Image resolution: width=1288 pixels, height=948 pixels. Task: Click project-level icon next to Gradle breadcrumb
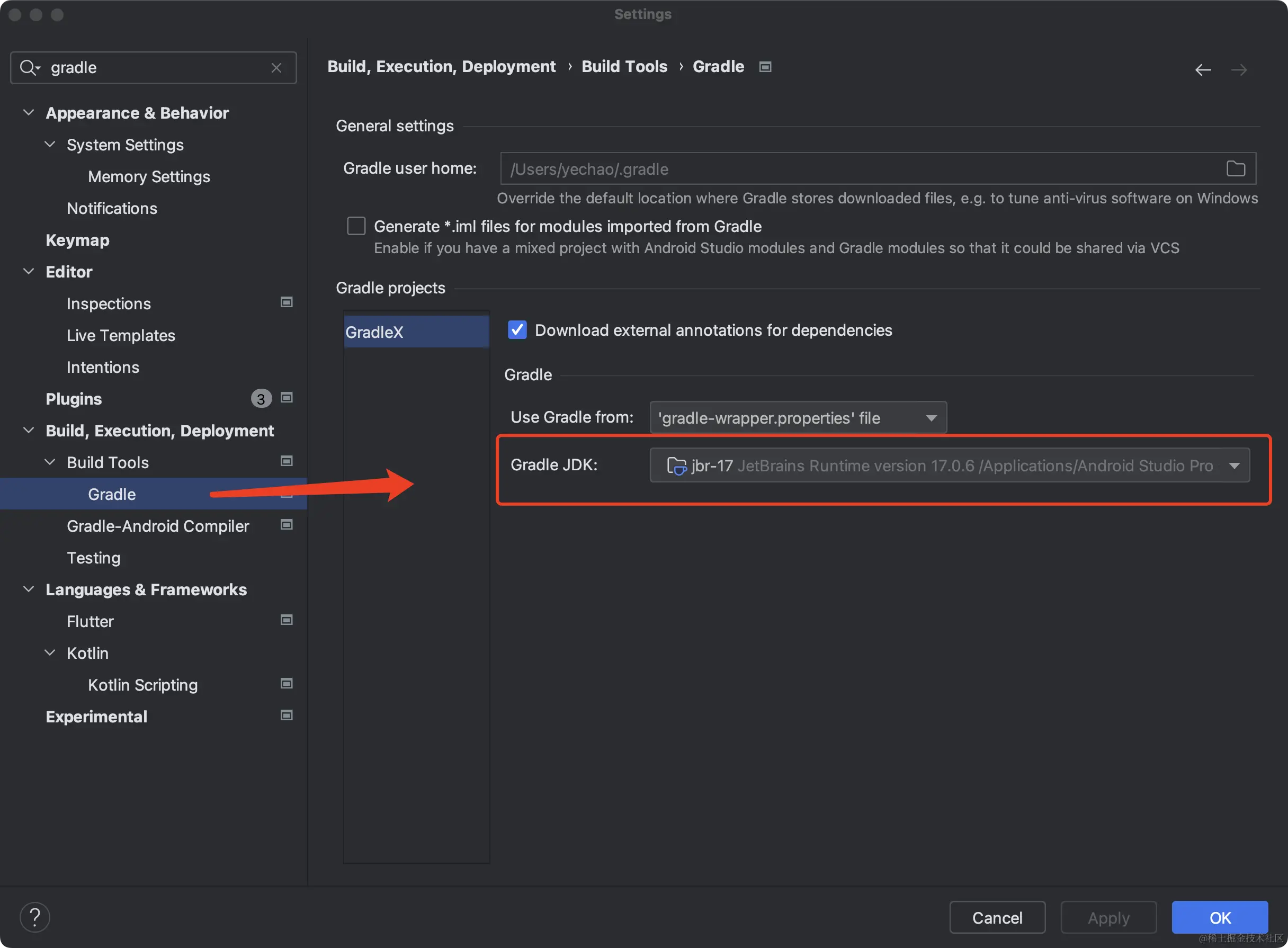(x=765, y=67)
